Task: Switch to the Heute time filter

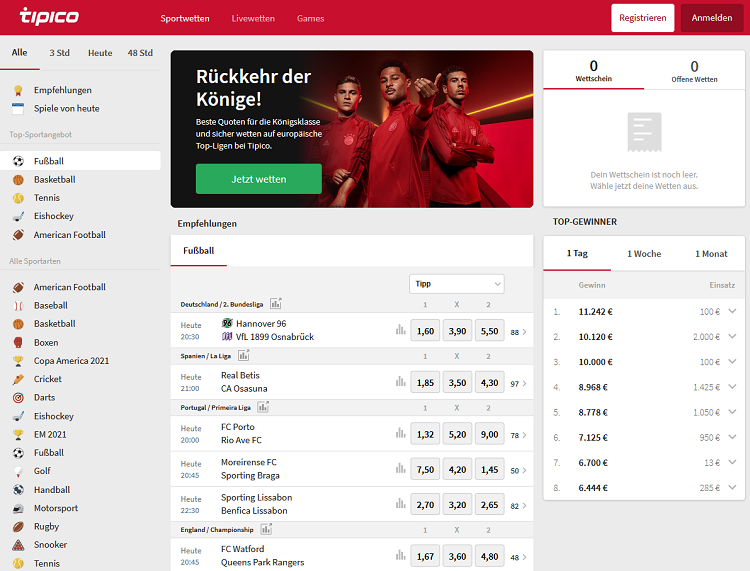Action: [100, 53]
